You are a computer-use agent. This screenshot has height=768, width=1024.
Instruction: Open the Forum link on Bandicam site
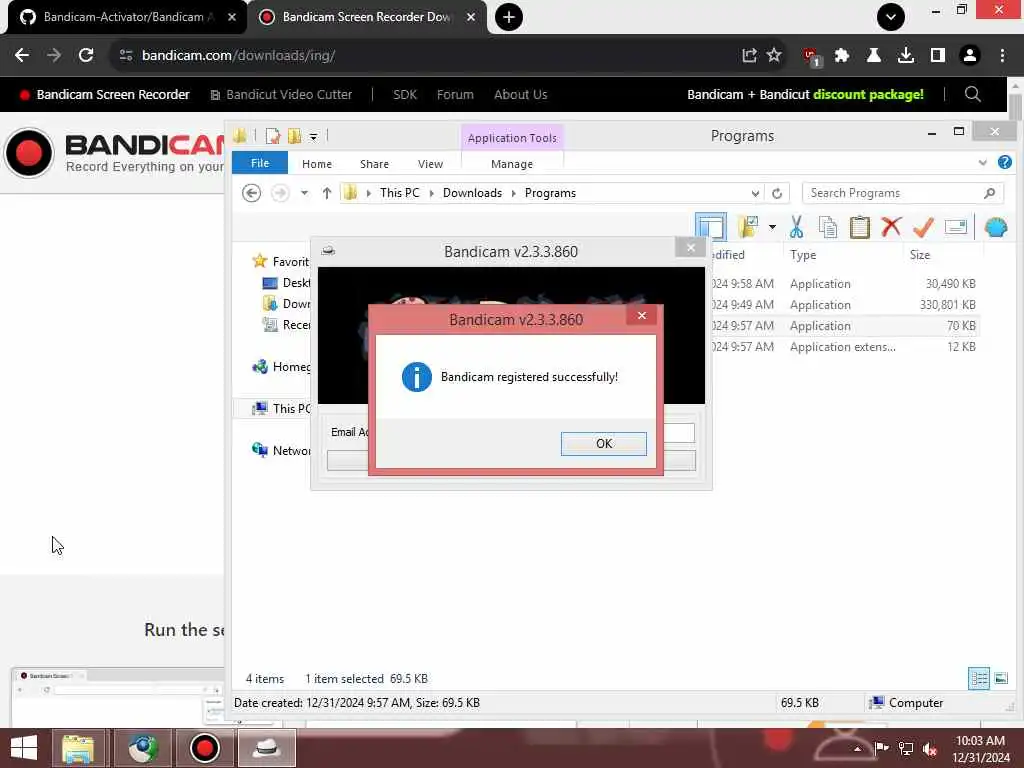pos(455,95)
